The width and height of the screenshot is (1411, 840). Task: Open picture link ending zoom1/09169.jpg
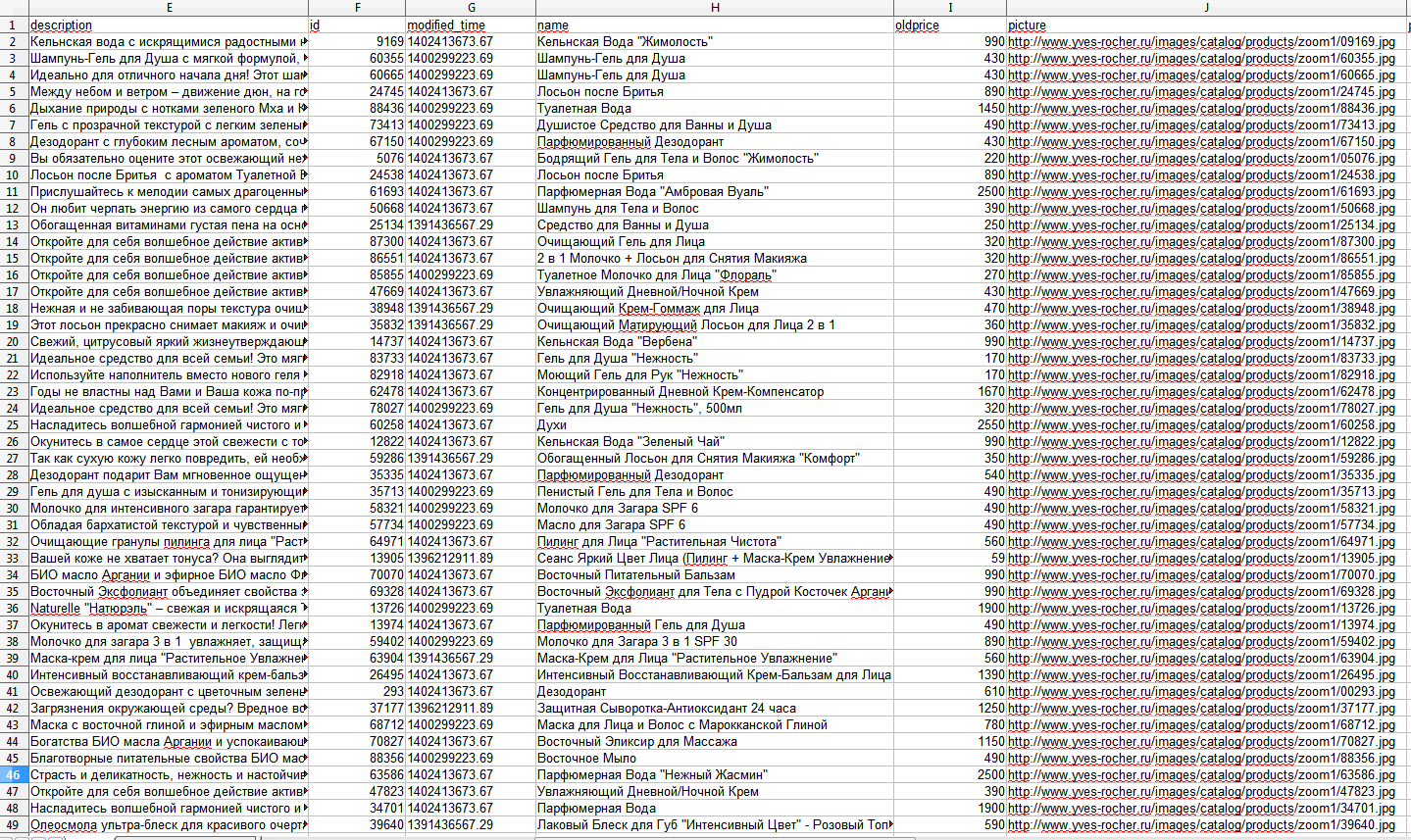click(x=1201, y=42)
